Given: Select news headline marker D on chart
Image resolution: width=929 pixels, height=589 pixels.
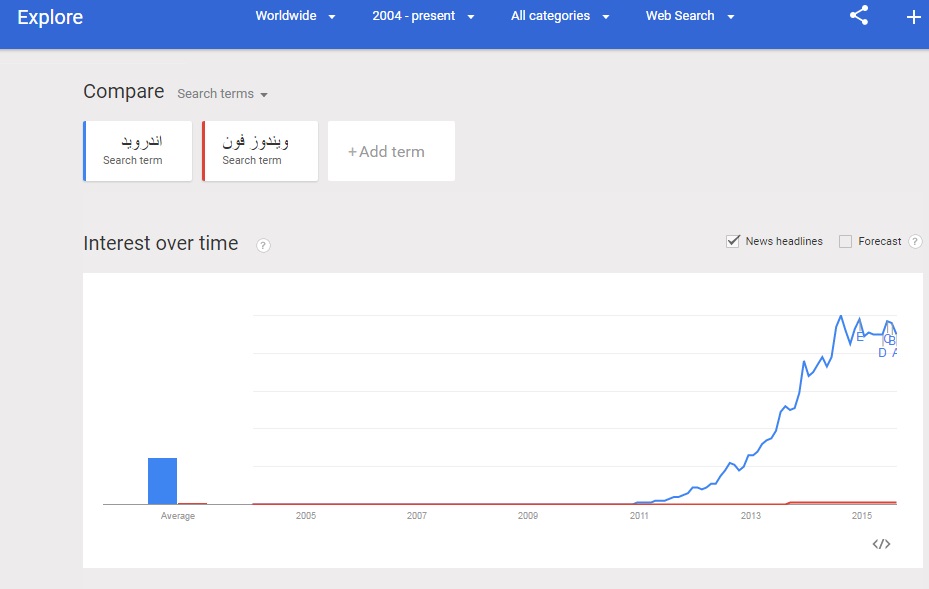Looking at the screenshot, I should pos(882,352).
